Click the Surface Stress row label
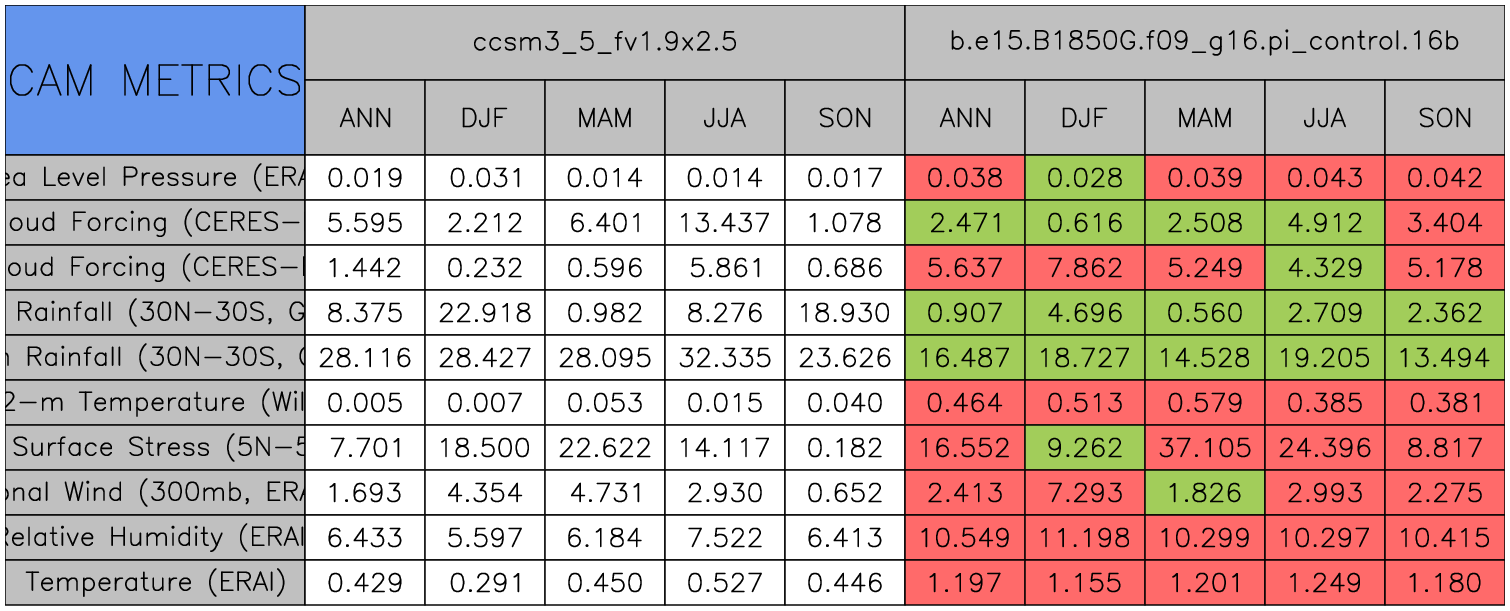1510x611 pixels. coord(155,447)
